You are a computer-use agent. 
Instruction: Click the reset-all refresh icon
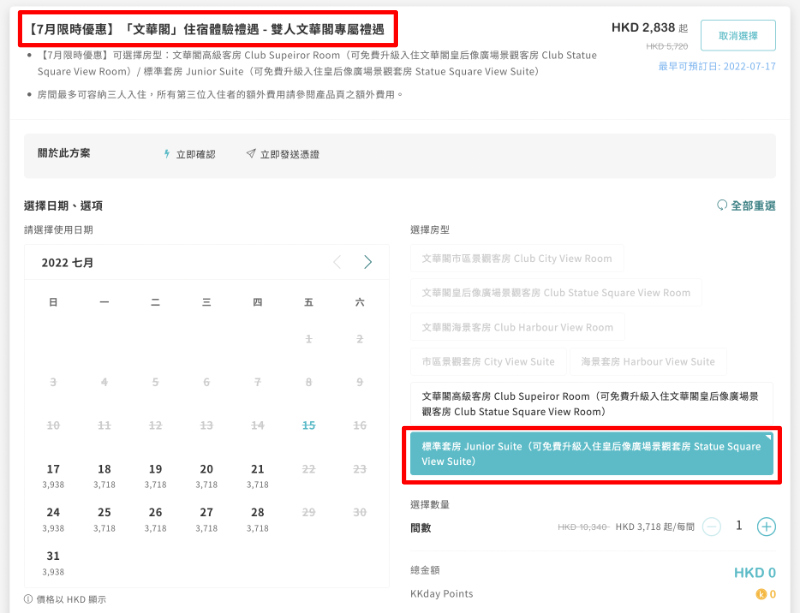click(x=721, y=205)
